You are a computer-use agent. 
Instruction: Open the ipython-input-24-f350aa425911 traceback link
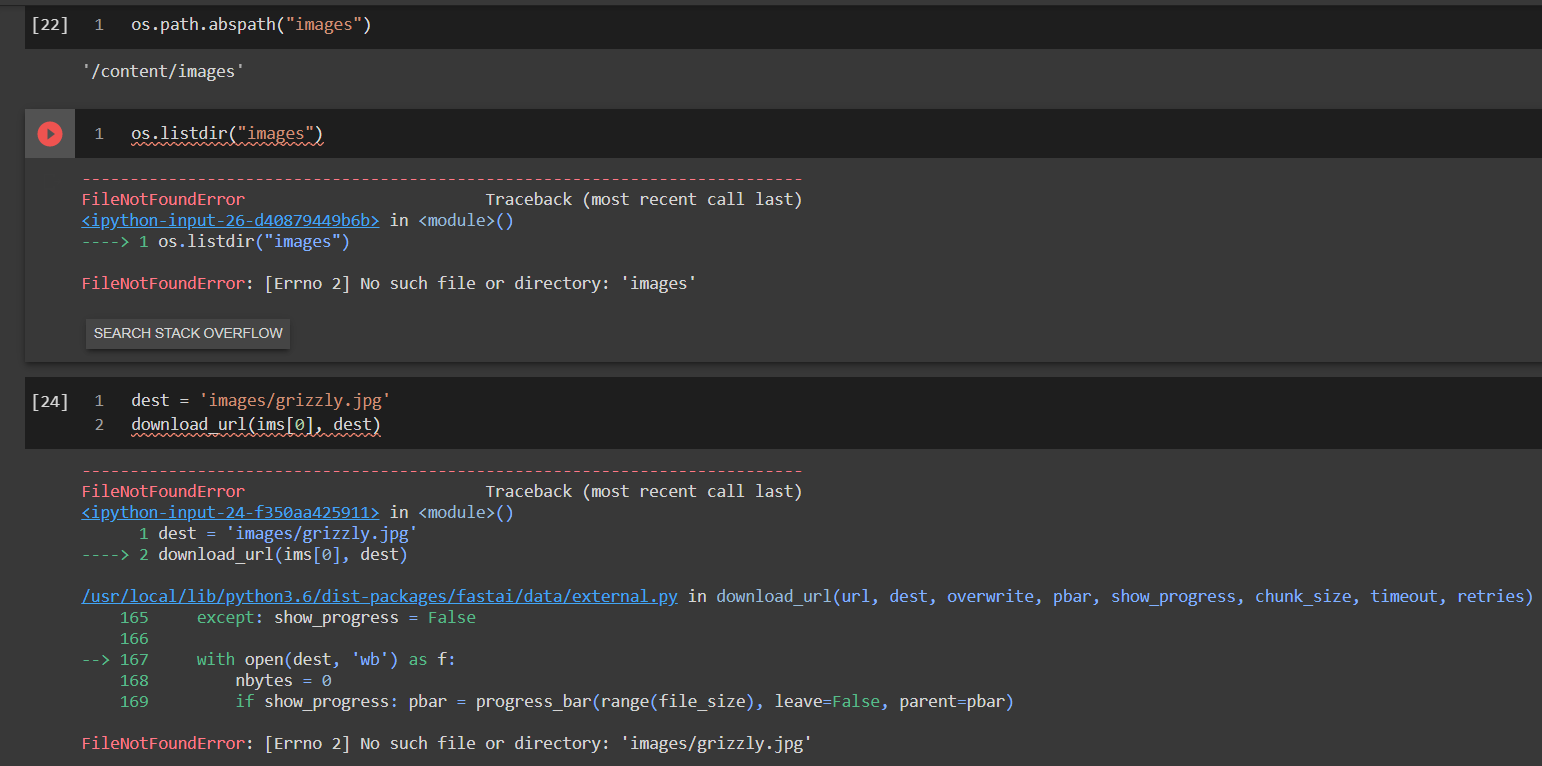(230, 513)
